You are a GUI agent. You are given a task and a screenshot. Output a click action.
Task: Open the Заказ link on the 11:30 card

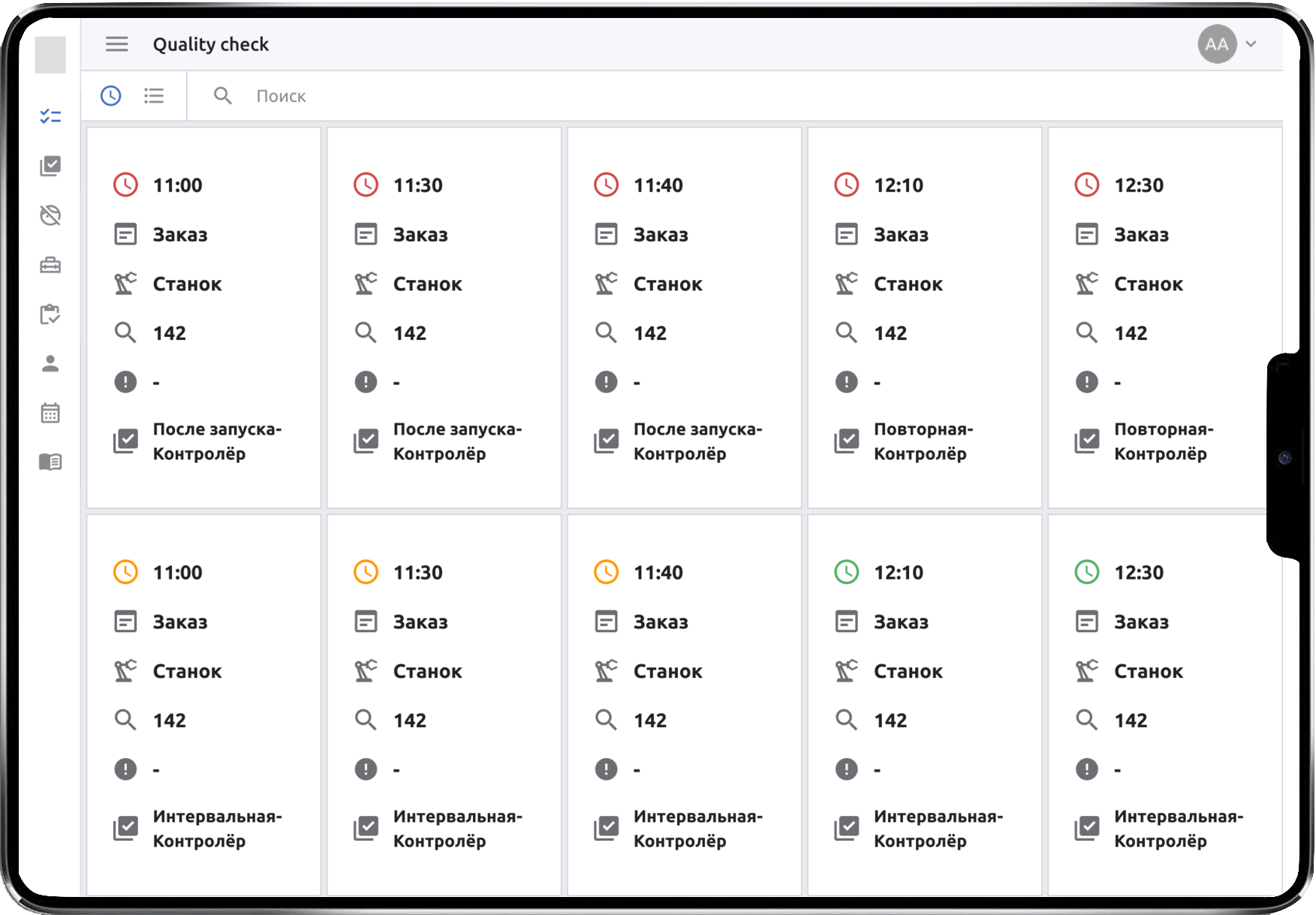pos(420,233)
